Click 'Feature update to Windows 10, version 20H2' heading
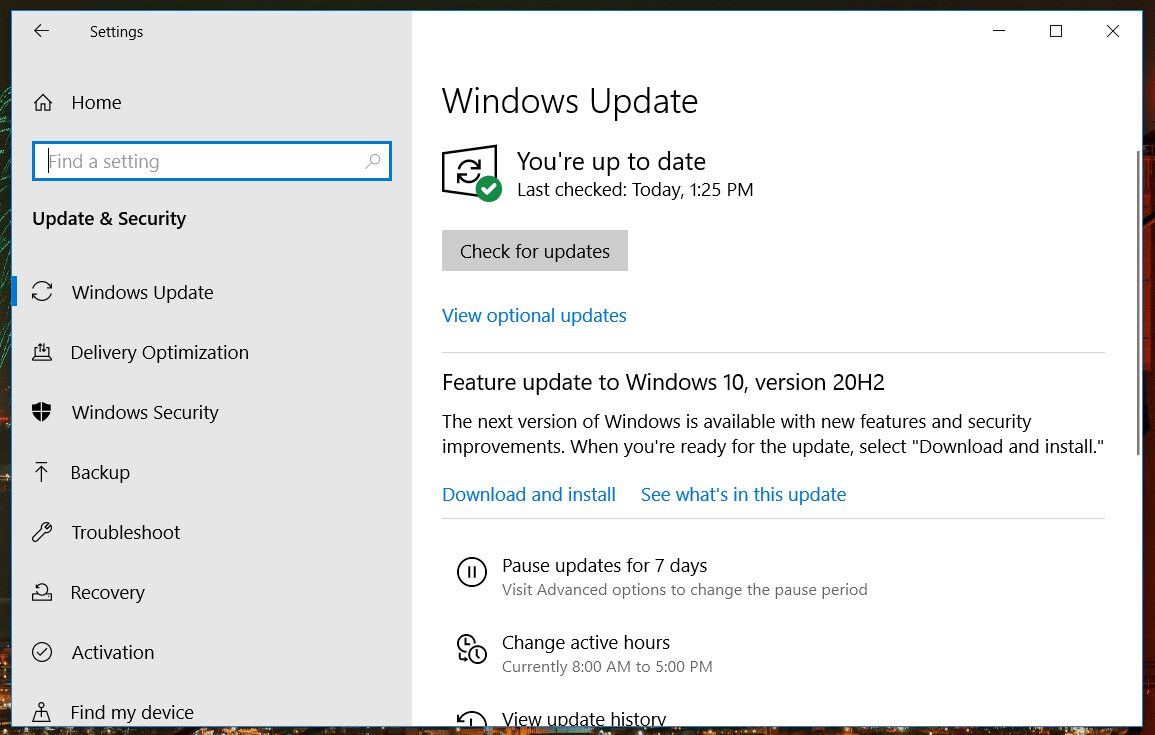 (x=663, y=382)
